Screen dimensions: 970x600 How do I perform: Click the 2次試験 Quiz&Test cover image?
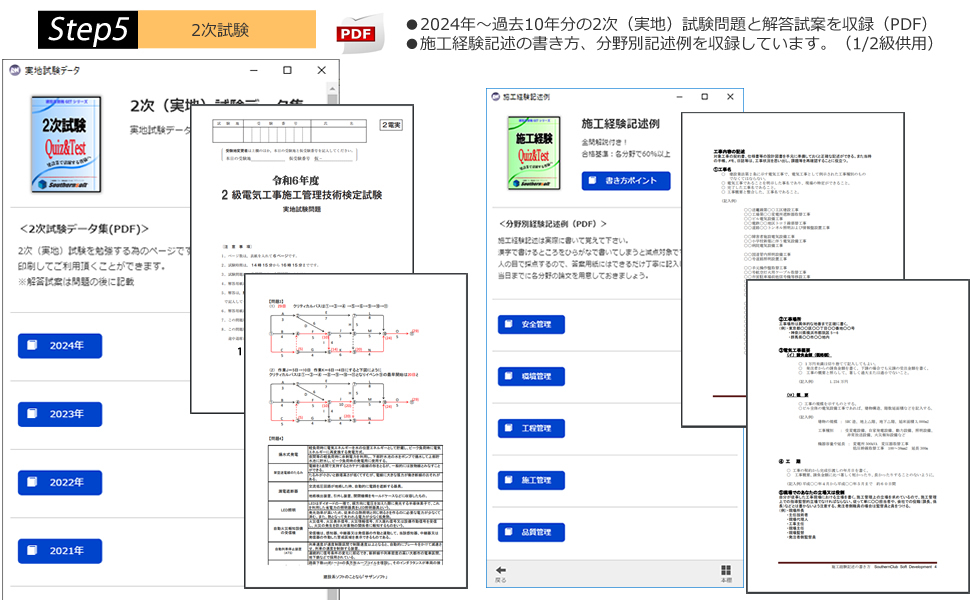click(66, 144)
